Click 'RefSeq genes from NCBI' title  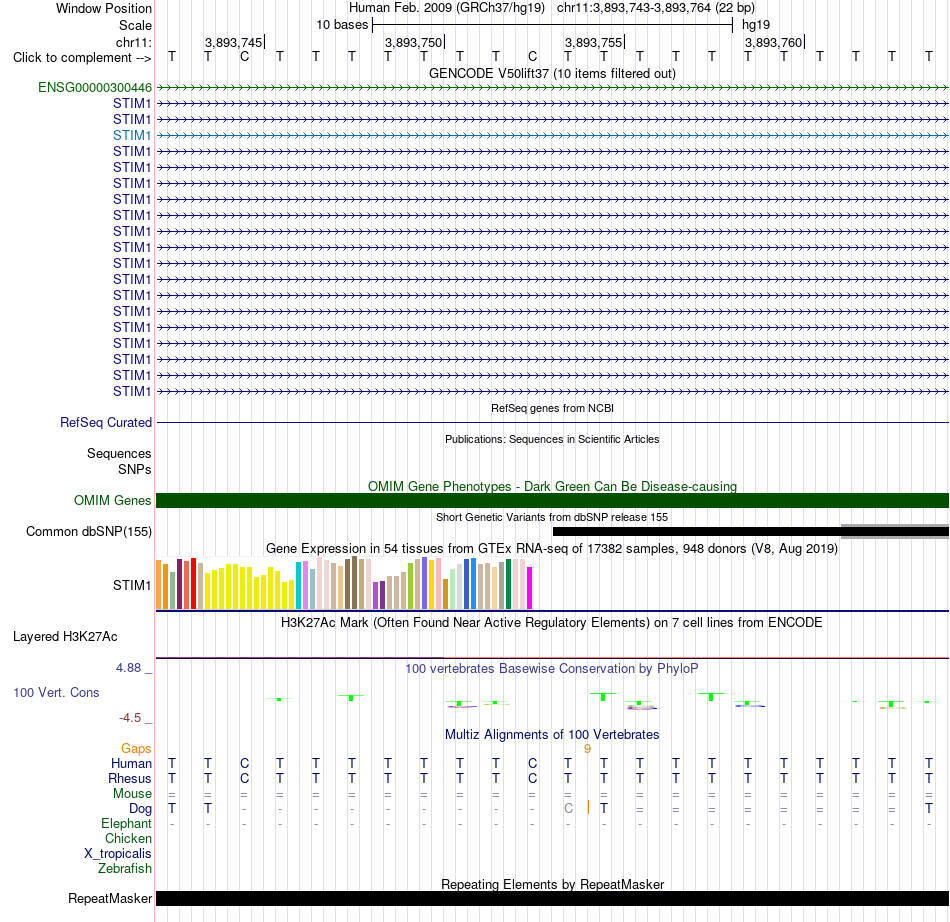(x=553, y=408)
